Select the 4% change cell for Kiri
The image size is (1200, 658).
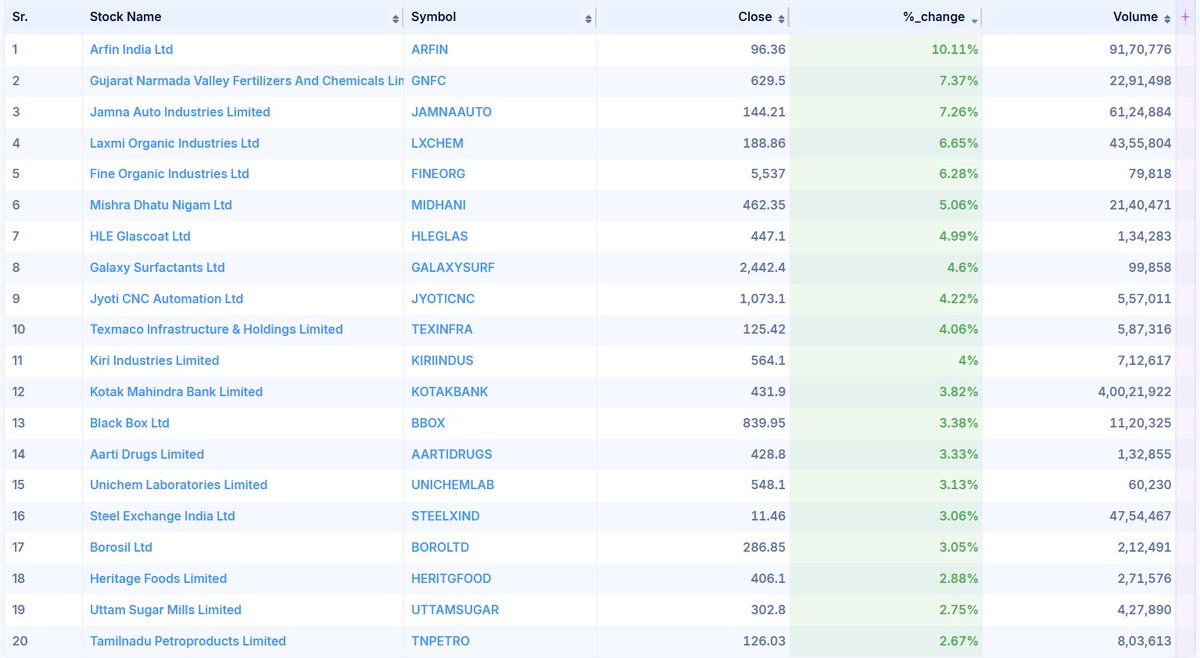(886, 360)
